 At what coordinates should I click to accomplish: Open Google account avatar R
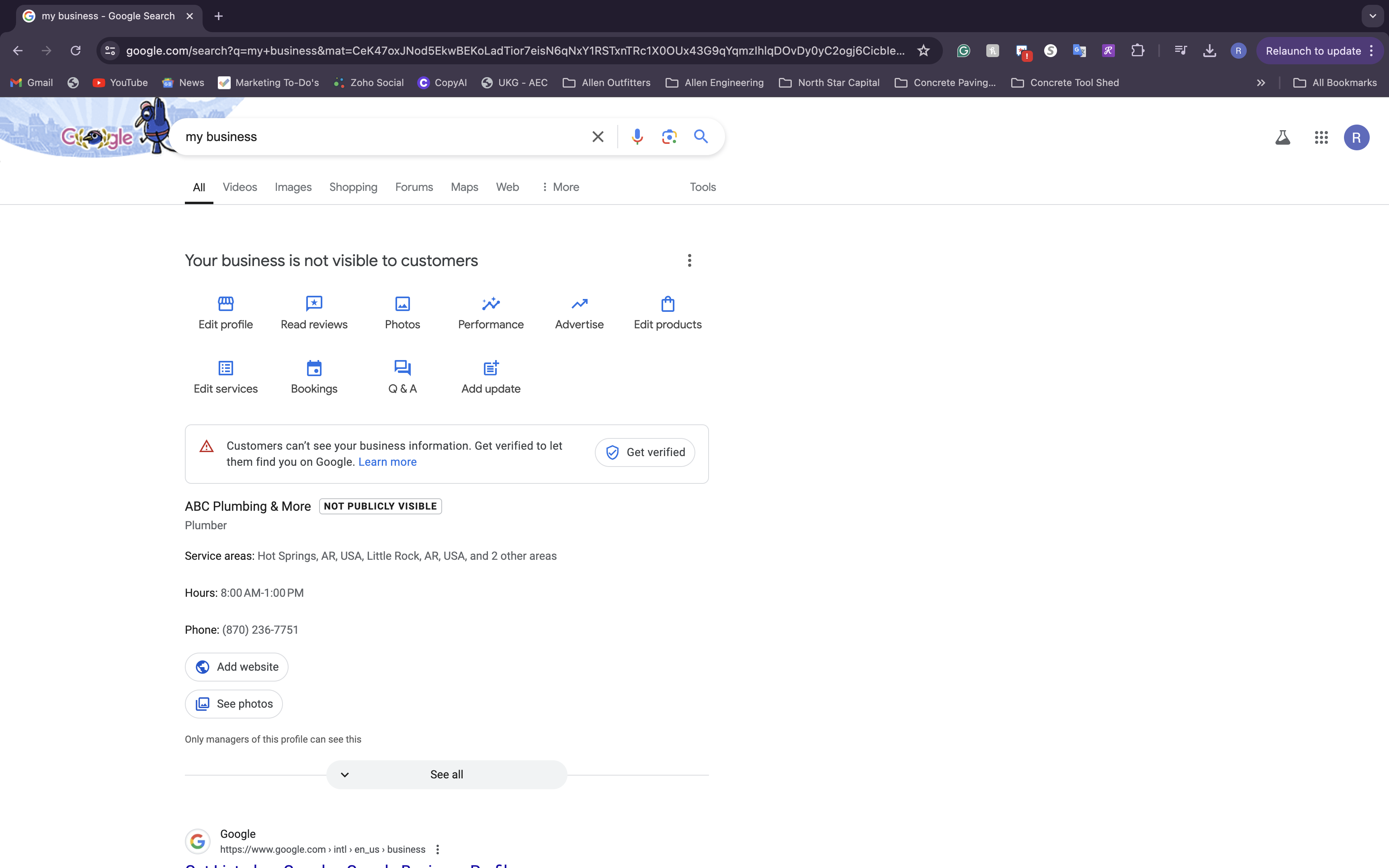(x=1356, y=137)
